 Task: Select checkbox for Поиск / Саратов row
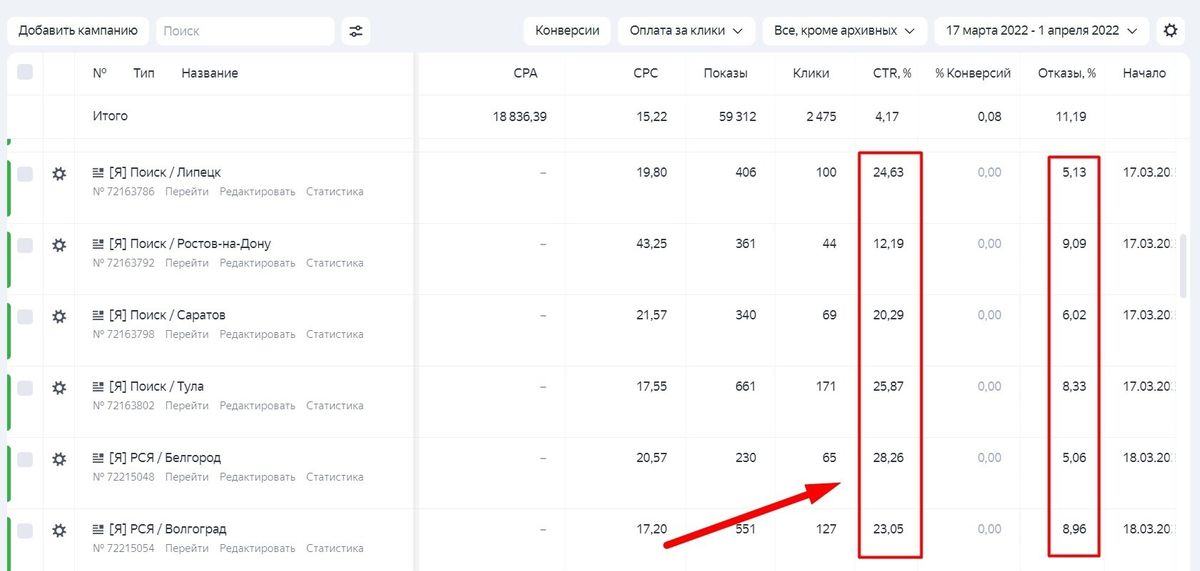click(25, 316)
